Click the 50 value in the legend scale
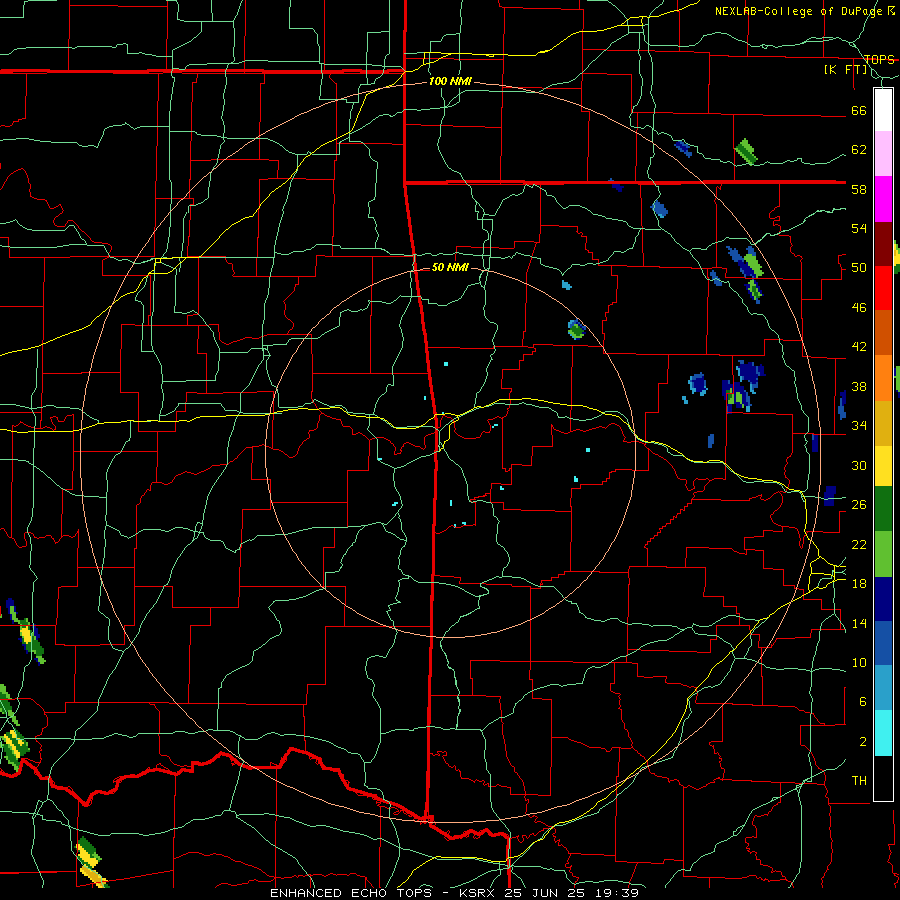The height and width of the screenshot is (900, 900). (x=859, y=268)
